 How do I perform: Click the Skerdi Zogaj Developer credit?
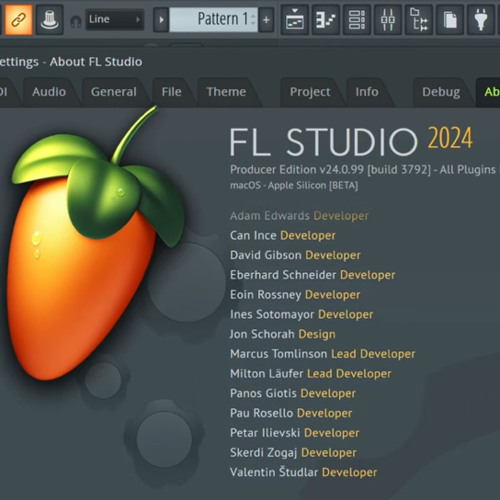point(293,452)
